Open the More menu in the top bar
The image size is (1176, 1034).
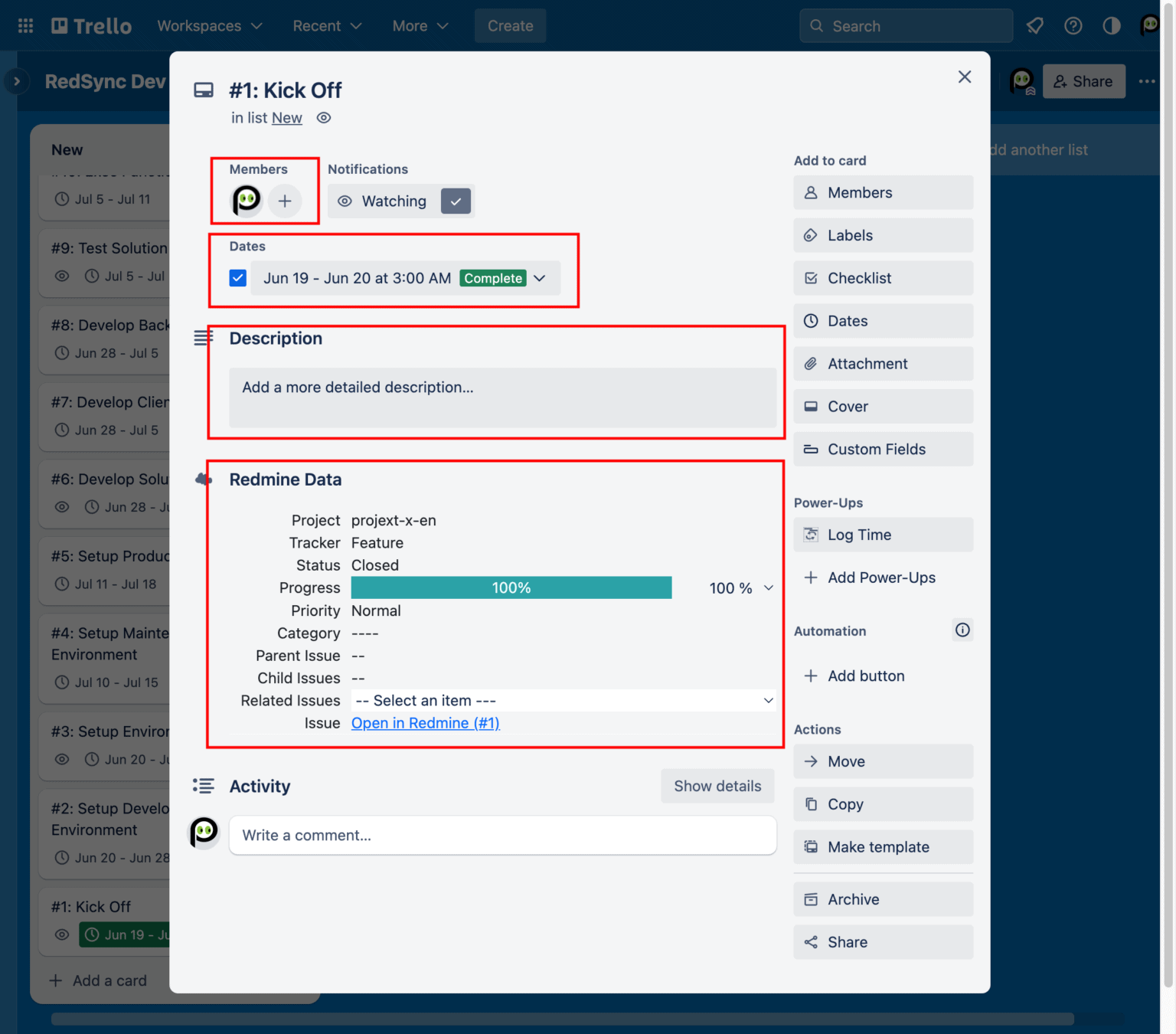[x=420, y=25]
